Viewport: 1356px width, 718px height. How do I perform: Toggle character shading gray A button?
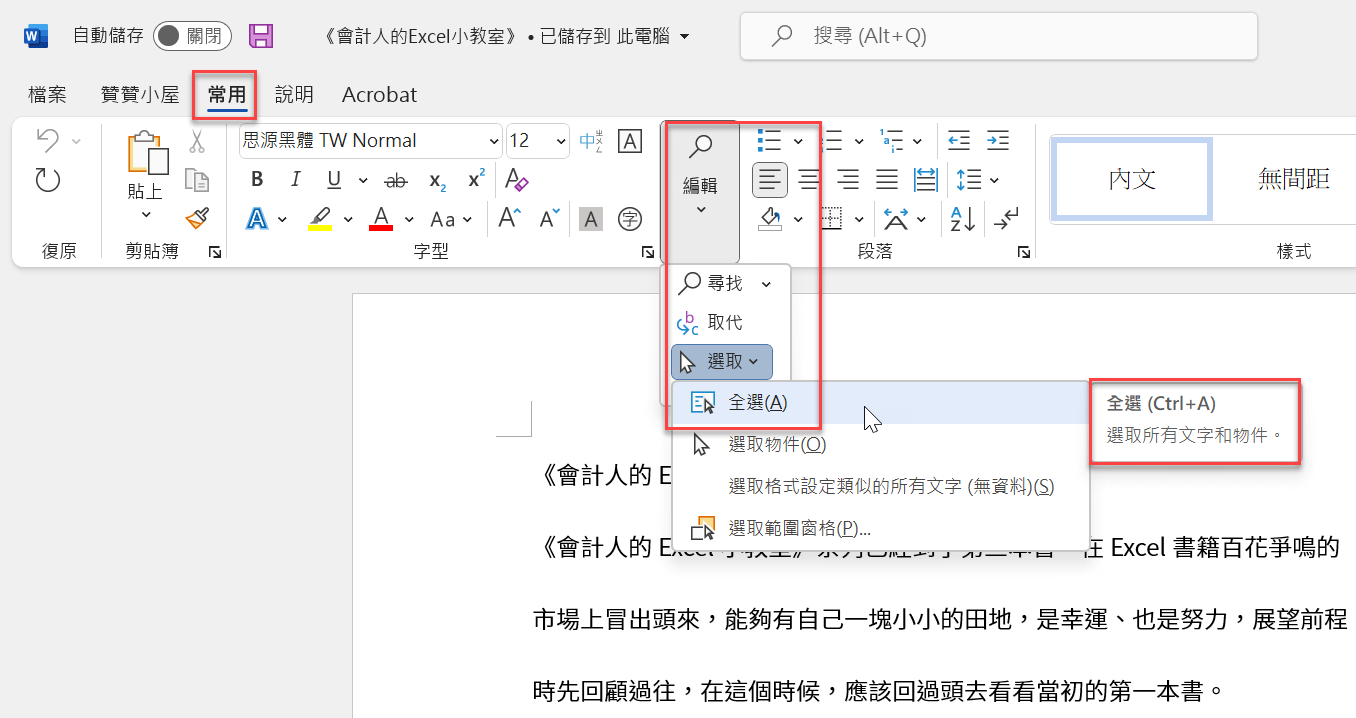[591, 218]
